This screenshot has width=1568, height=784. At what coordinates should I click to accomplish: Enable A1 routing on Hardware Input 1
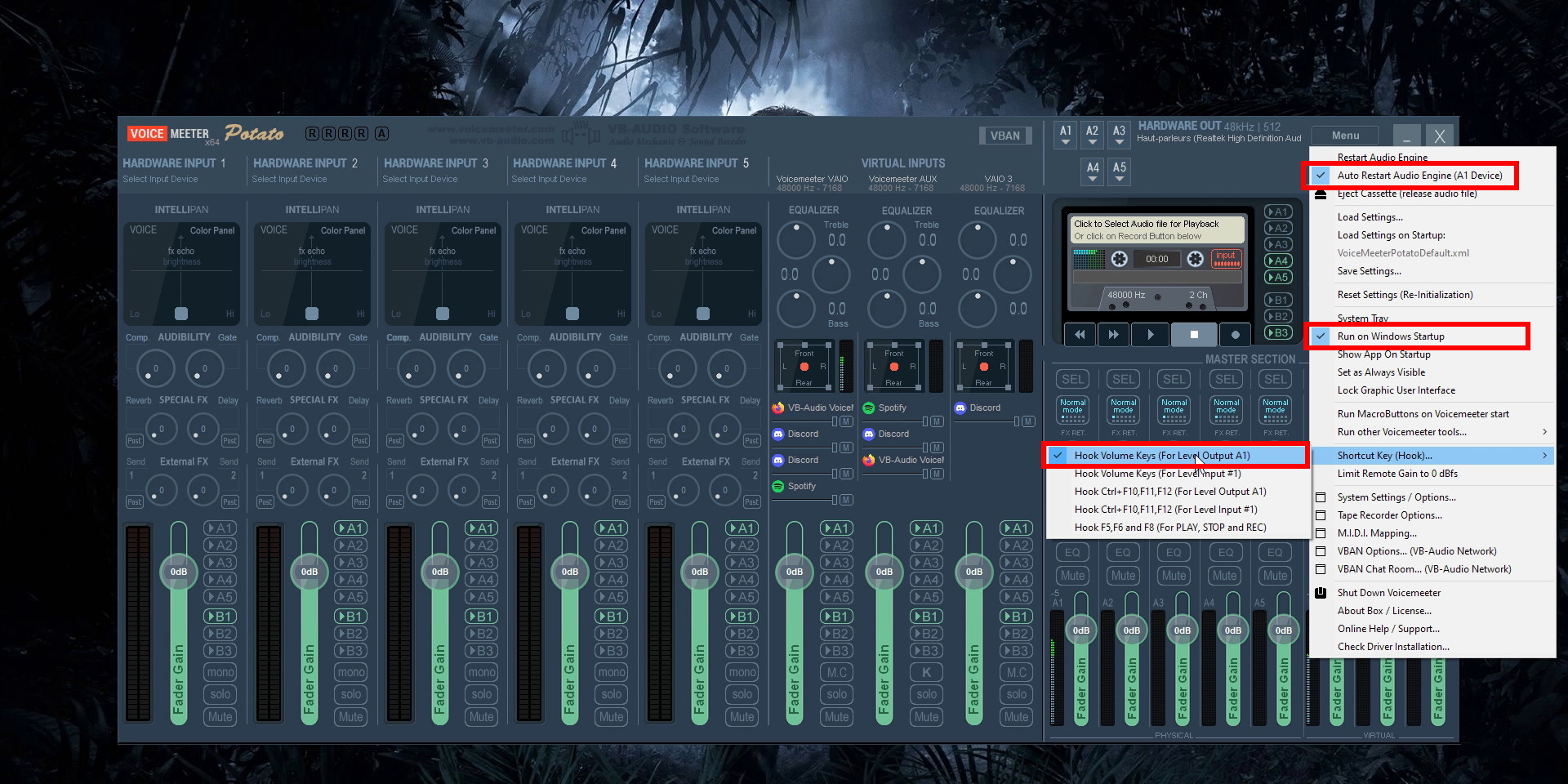[x=220, y=528]
